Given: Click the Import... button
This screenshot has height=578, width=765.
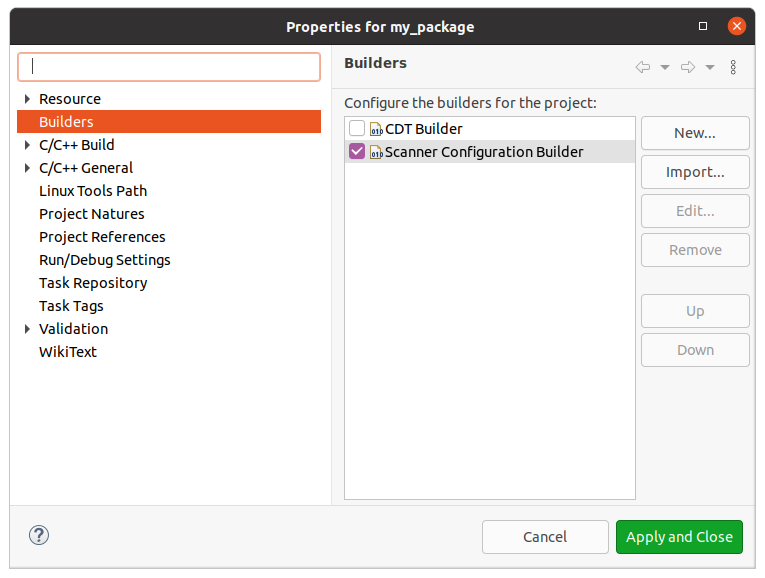Looking at the screenshot, I should (695, 172).
